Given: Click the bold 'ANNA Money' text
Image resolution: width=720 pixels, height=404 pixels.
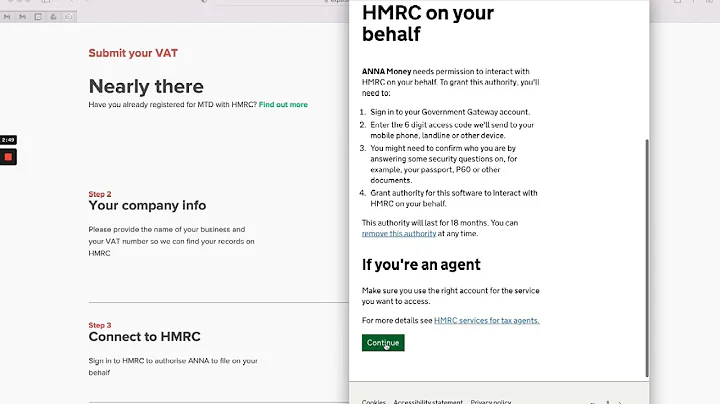Looking at the screenshot, I should pos(386,72).
